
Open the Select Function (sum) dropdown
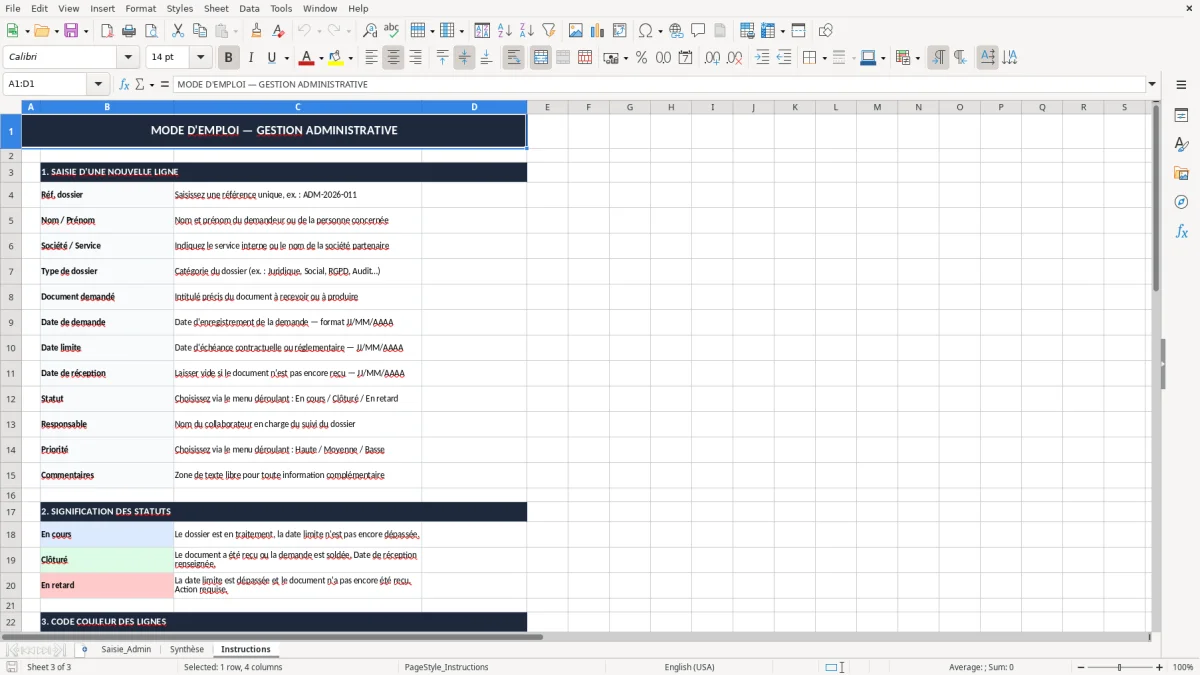tap(152, 85)
